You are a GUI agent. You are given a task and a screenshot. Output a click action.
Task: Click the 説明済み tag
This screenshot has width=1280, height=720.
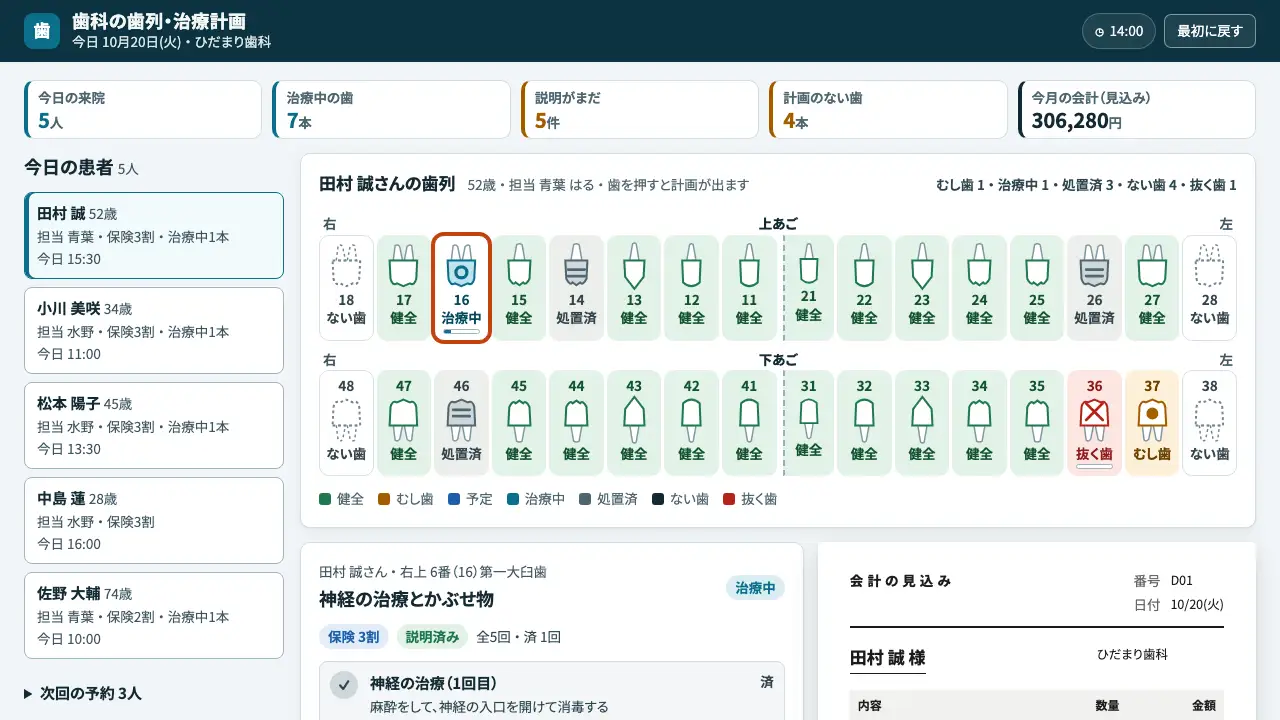click(432, 637)
